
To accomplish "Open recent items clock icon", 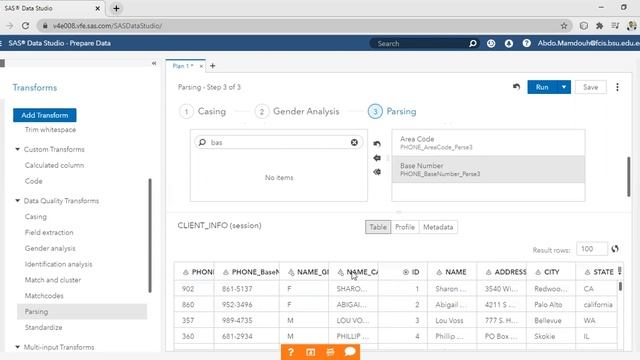I will pos(491,43).
